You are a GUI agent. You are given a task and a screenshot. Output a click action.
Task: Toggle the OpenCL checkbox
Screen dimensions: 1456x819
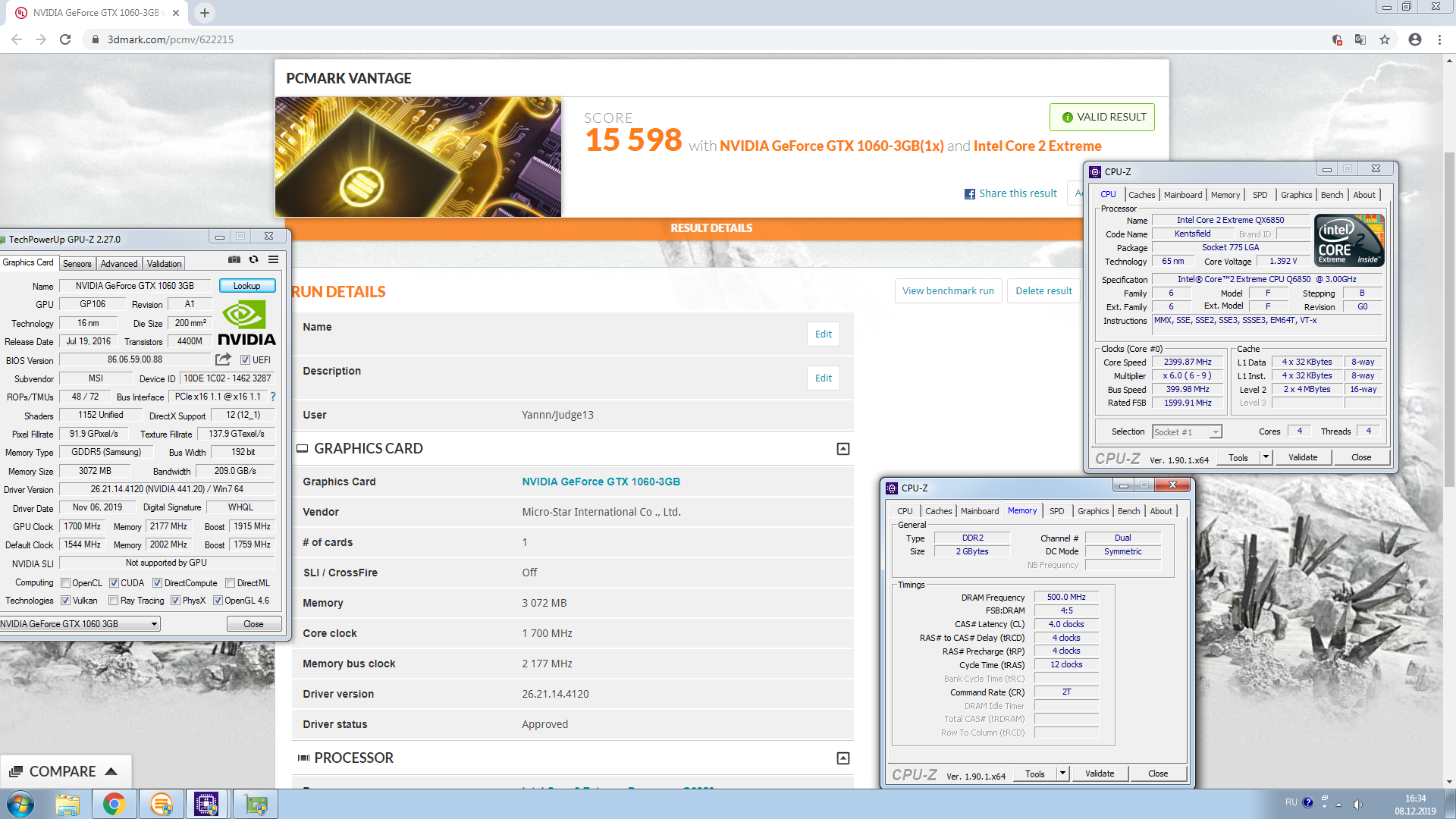[66, 583]
